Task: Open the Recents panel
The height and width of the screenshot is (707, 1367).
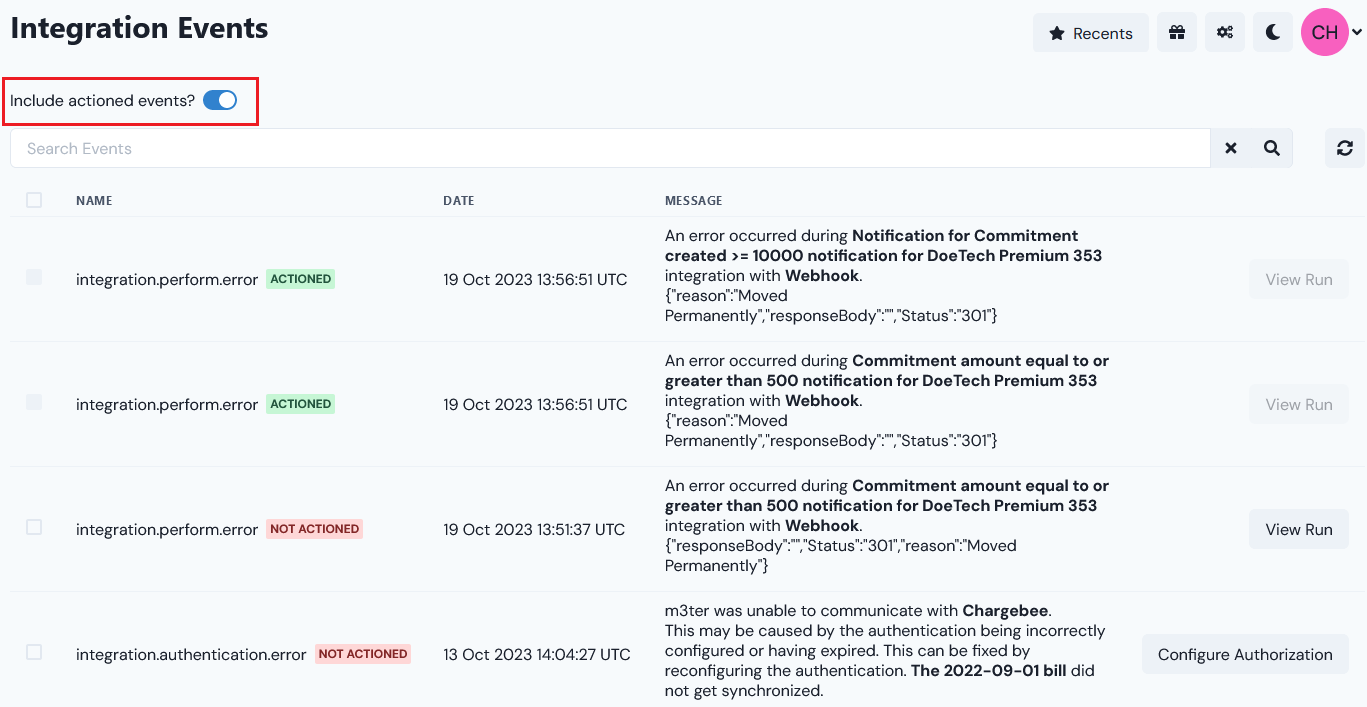Action: point(1090,32)
